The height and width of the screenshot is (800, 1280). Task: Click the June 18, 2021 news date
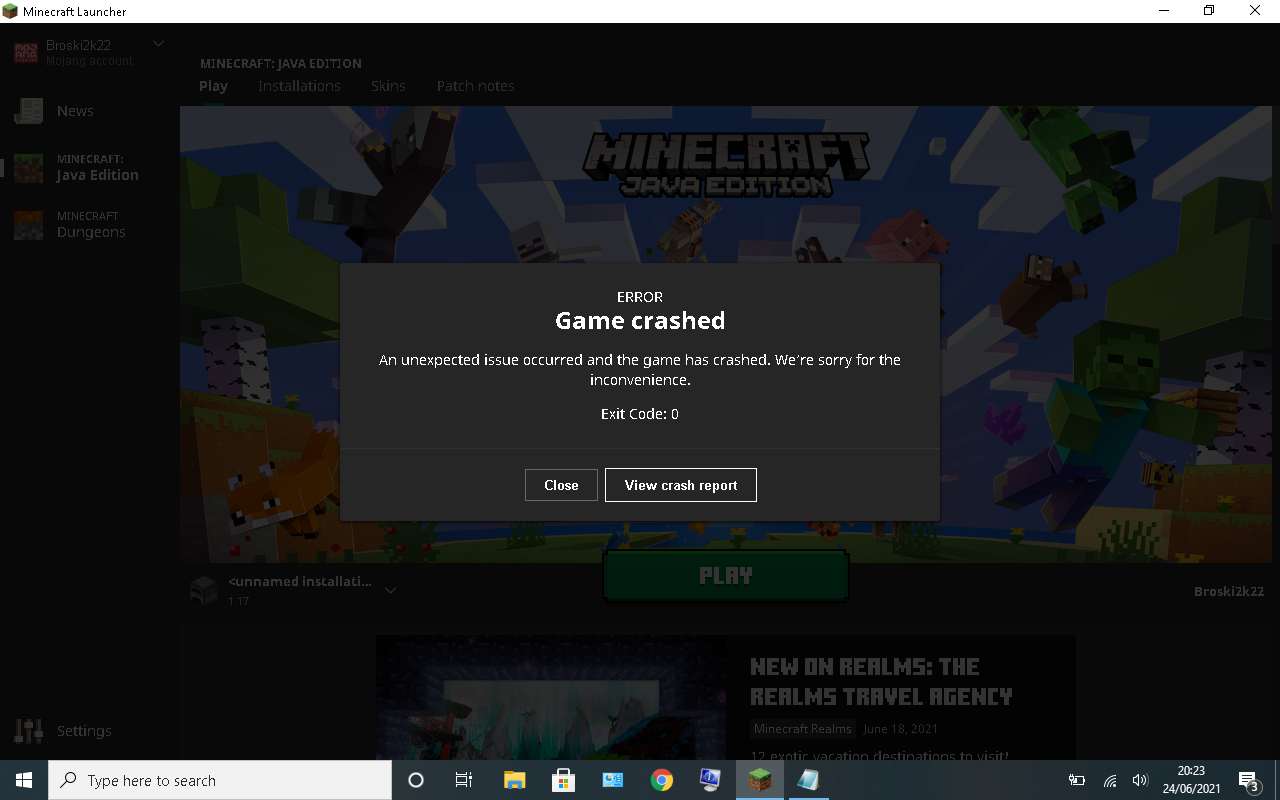900,729
